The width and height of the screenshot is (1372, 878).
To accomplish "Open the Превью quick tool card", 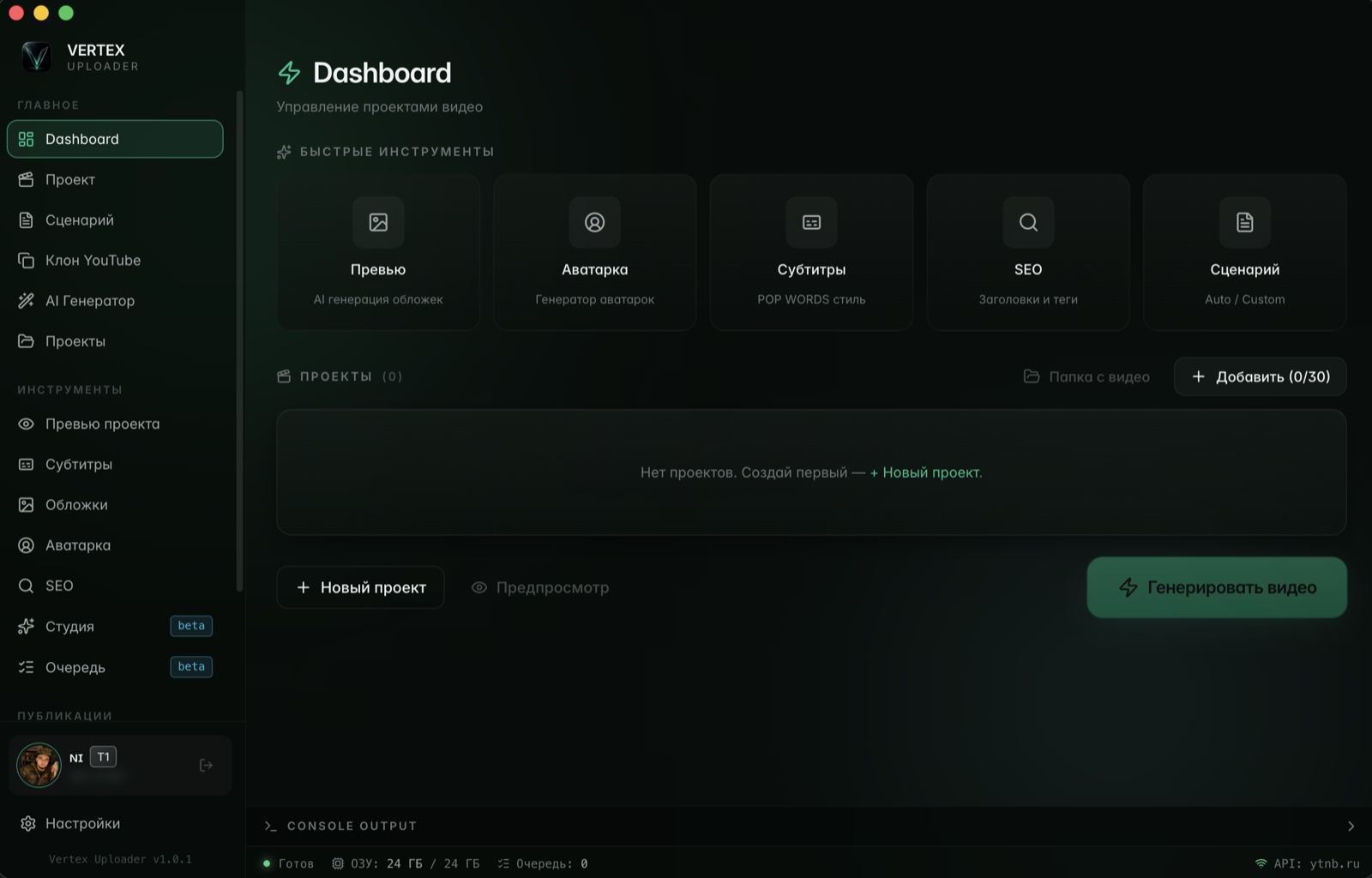I will [x=378, y=252].
